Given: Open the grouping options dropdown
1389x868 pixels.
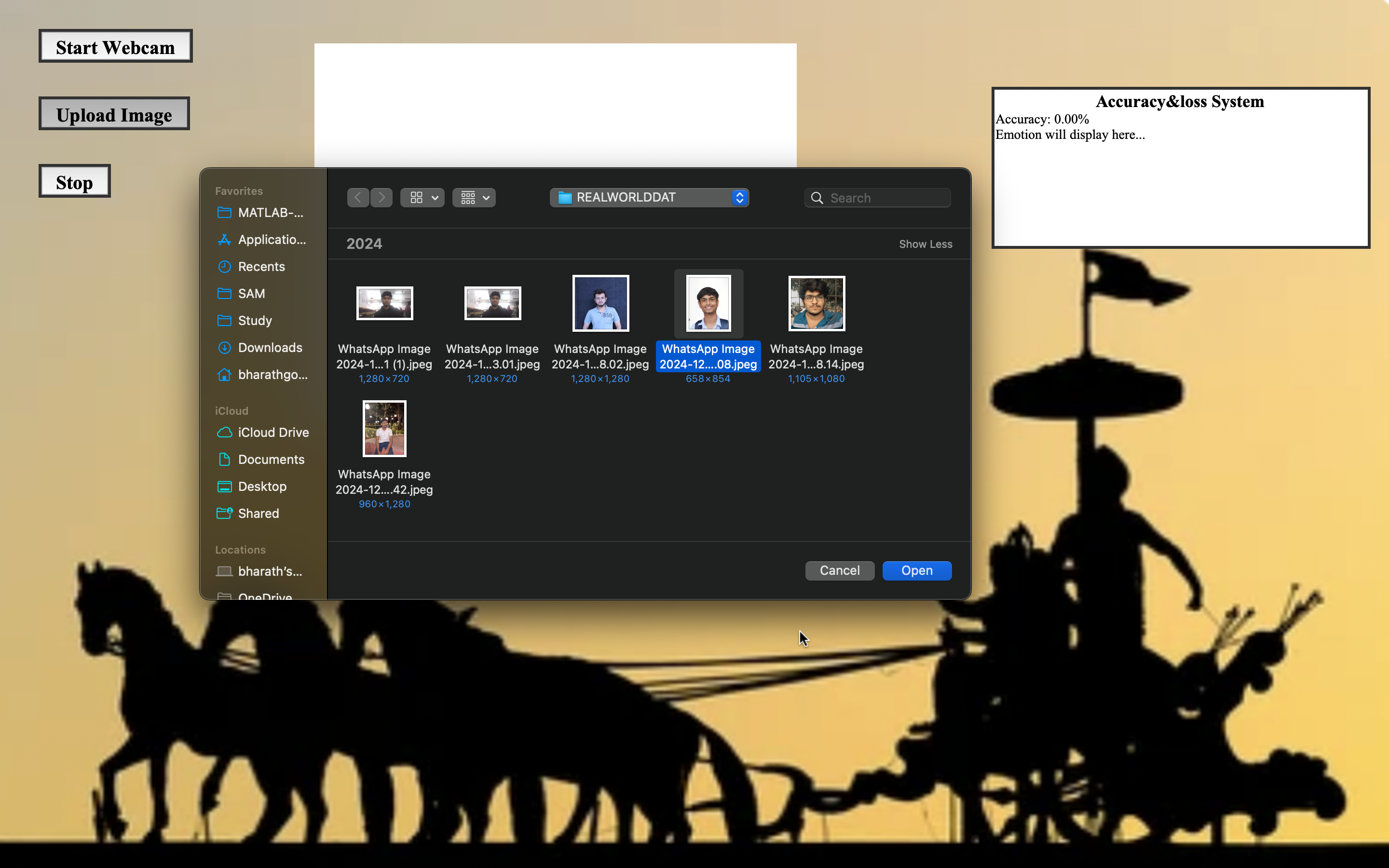Looking at the screenshot, I should point(474,198).
